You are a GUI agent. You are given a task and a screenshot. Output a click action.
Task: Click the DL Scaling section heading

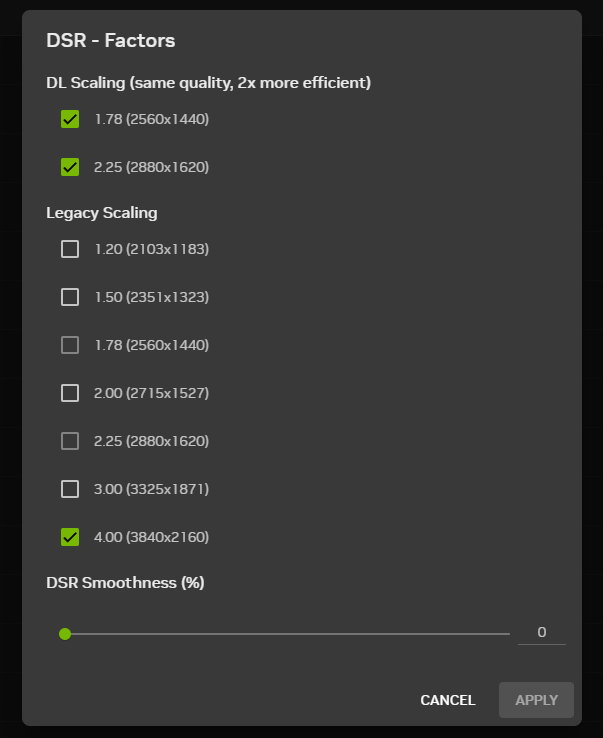tap(208, 82)
